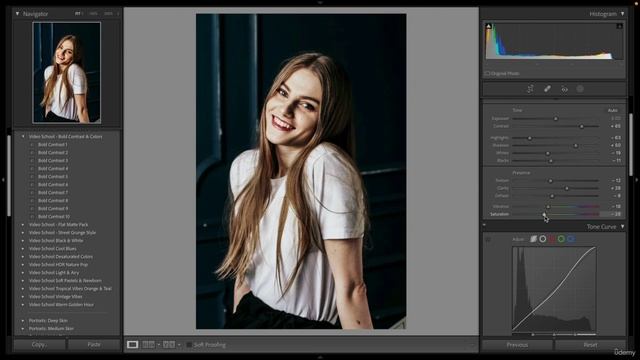Enable the Soft Proofing checkbox
The width and height of the screenshot is (640, 360).
click(x=189, y=345)
